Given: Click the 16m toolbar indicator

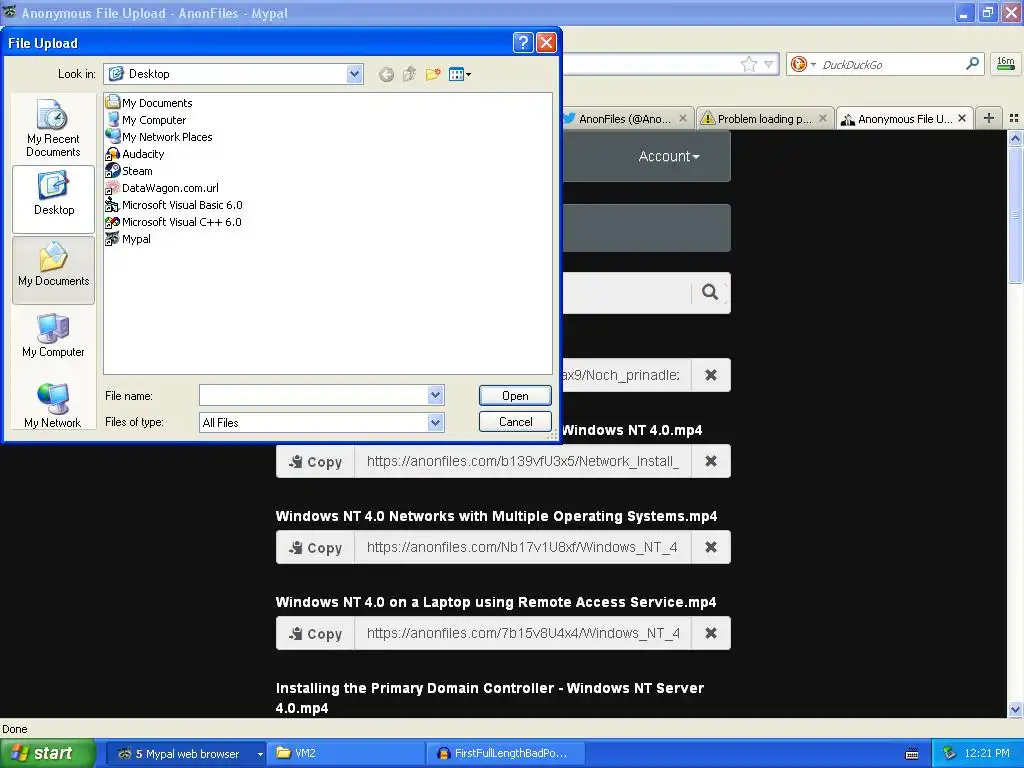Looking at the screenshot, I should pos(1006,63).
